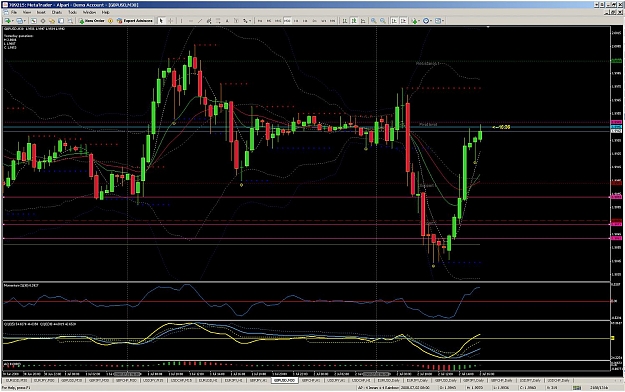Expand the Periods dropdown arrow
This screenshot has height=392, width=625.
click(x=431, y=21)
